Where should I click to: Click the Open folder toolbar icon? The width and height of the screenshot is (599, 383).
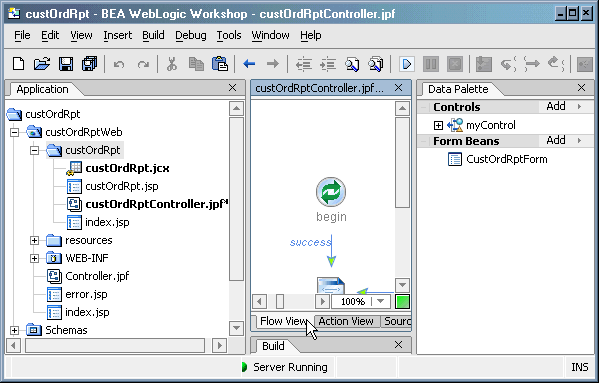tap(42, 64)
